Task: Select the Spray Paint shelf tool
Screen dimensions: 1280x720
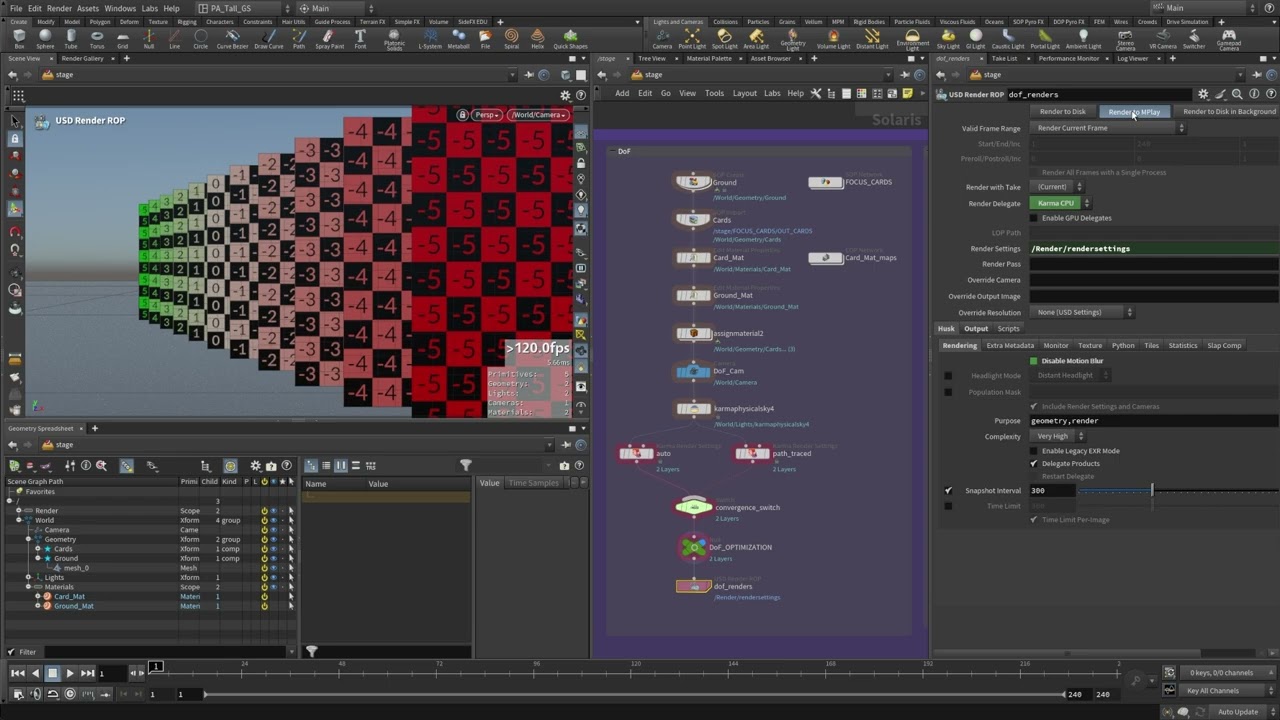Action: (329, 39)
